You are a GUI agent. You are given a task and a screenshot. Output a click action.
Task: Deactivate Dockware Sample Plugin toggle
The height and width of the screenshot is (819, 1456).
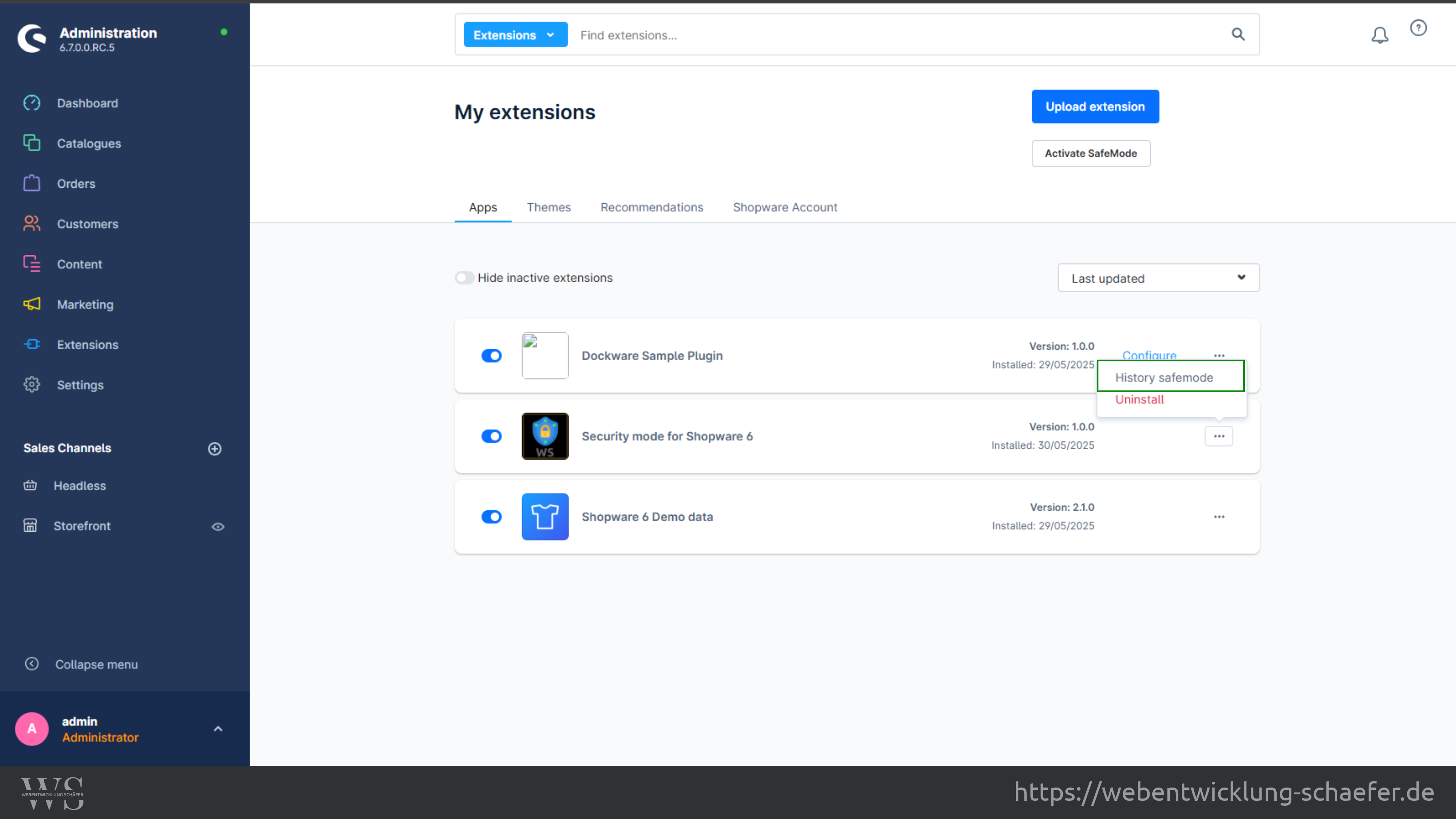[491, 356]
